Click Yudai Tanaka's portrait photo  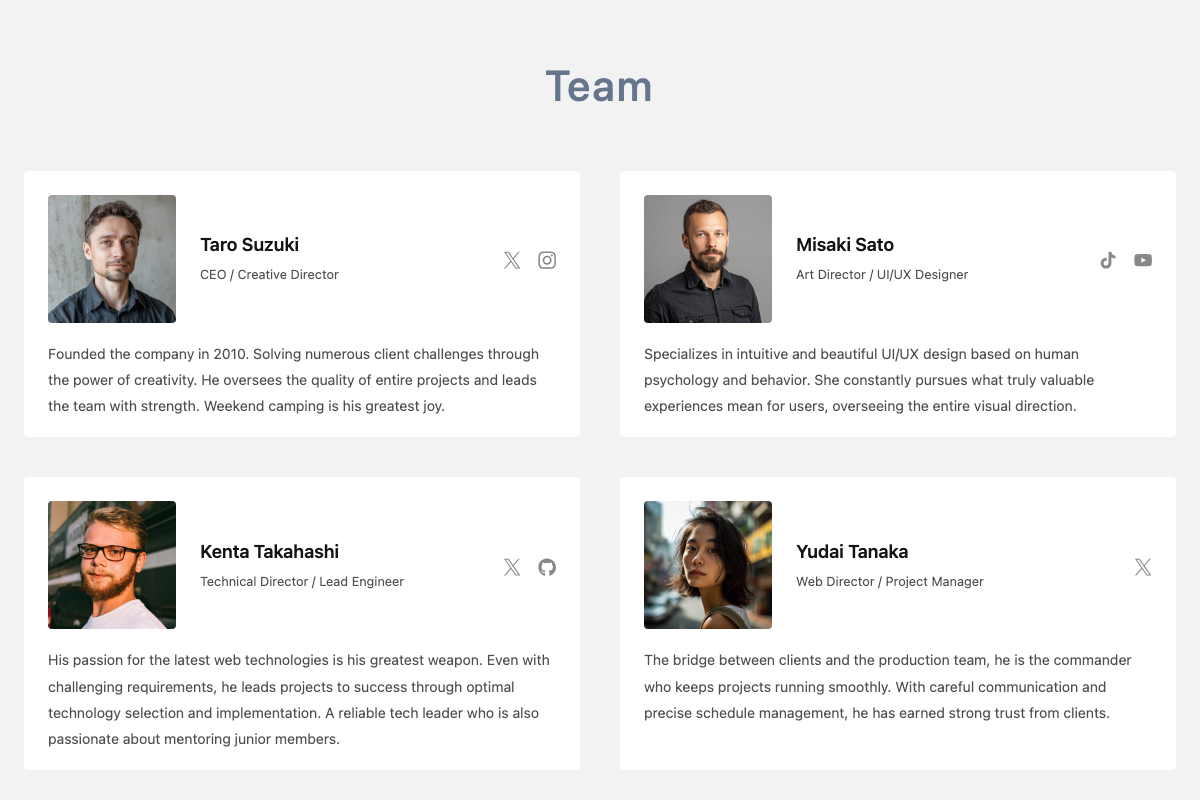[x=708, y=565]
